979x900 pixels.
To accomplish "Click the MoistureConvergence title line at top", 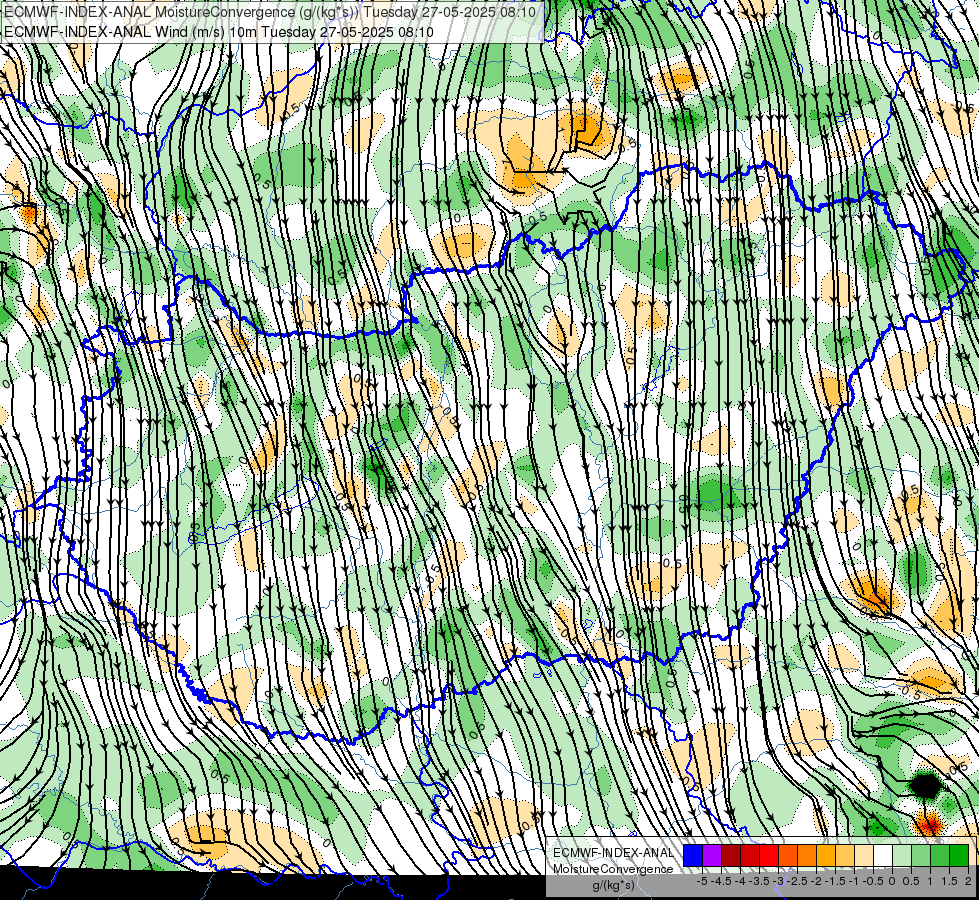I will 269,12.
